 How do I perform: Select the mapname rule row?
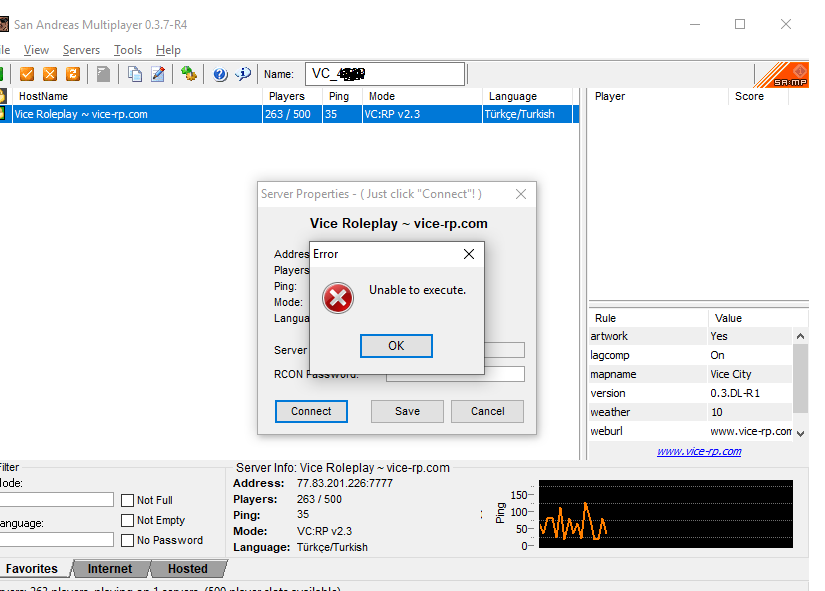691,374
